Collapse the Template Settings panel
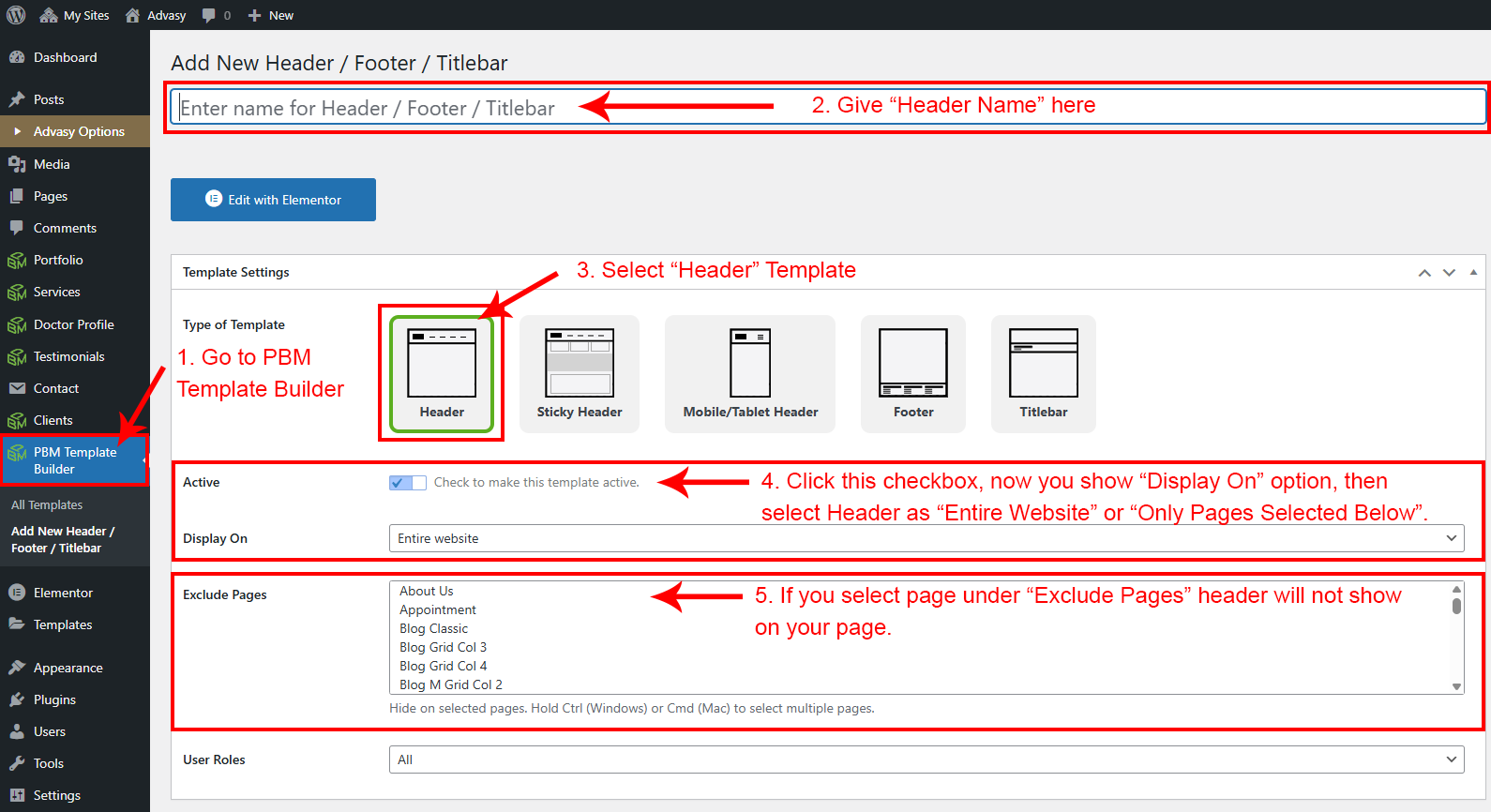The image size is (1491, 812). click(1473, 273)
